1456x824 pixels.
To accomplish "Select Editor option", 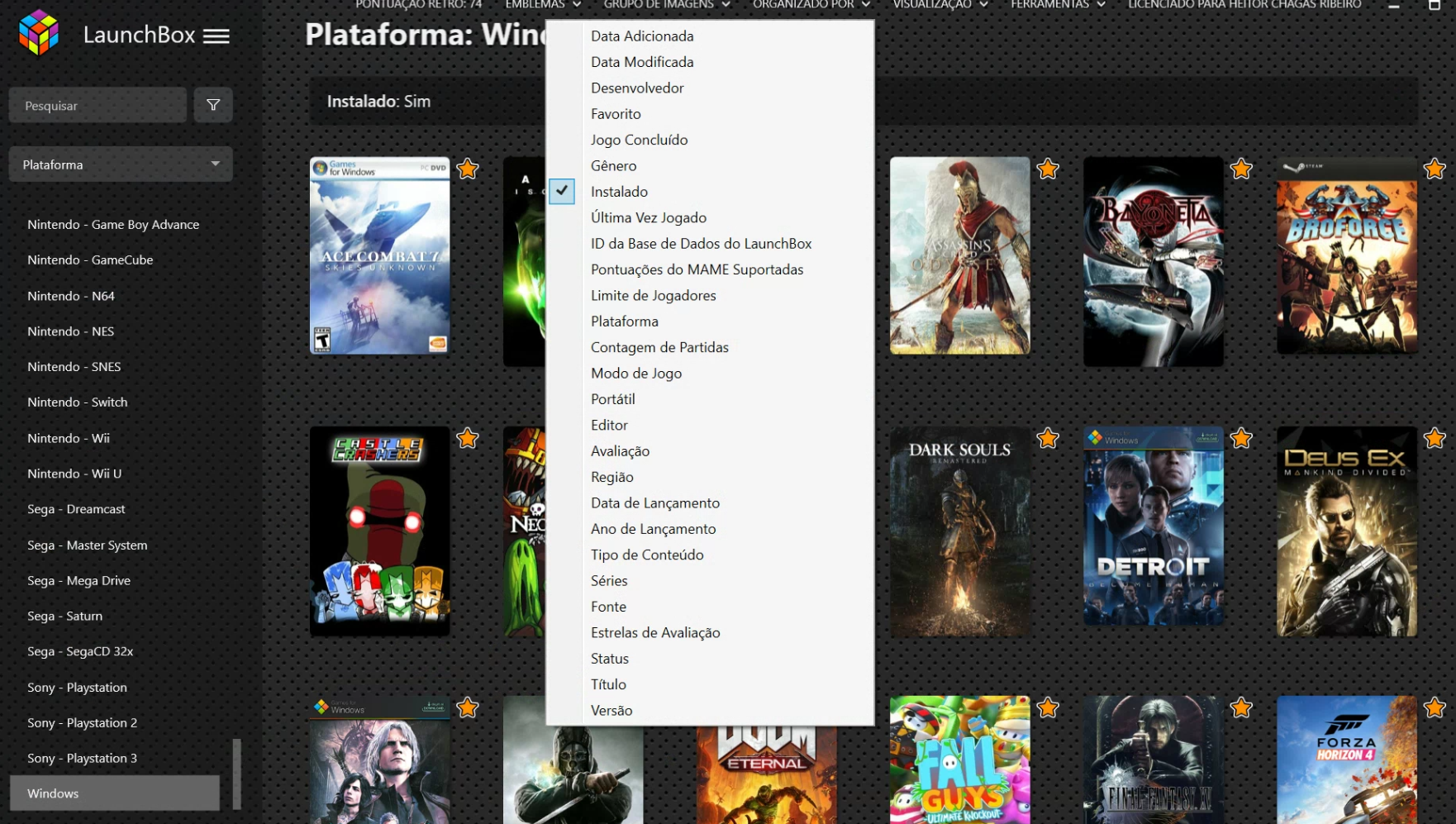I will click(609, 425).
